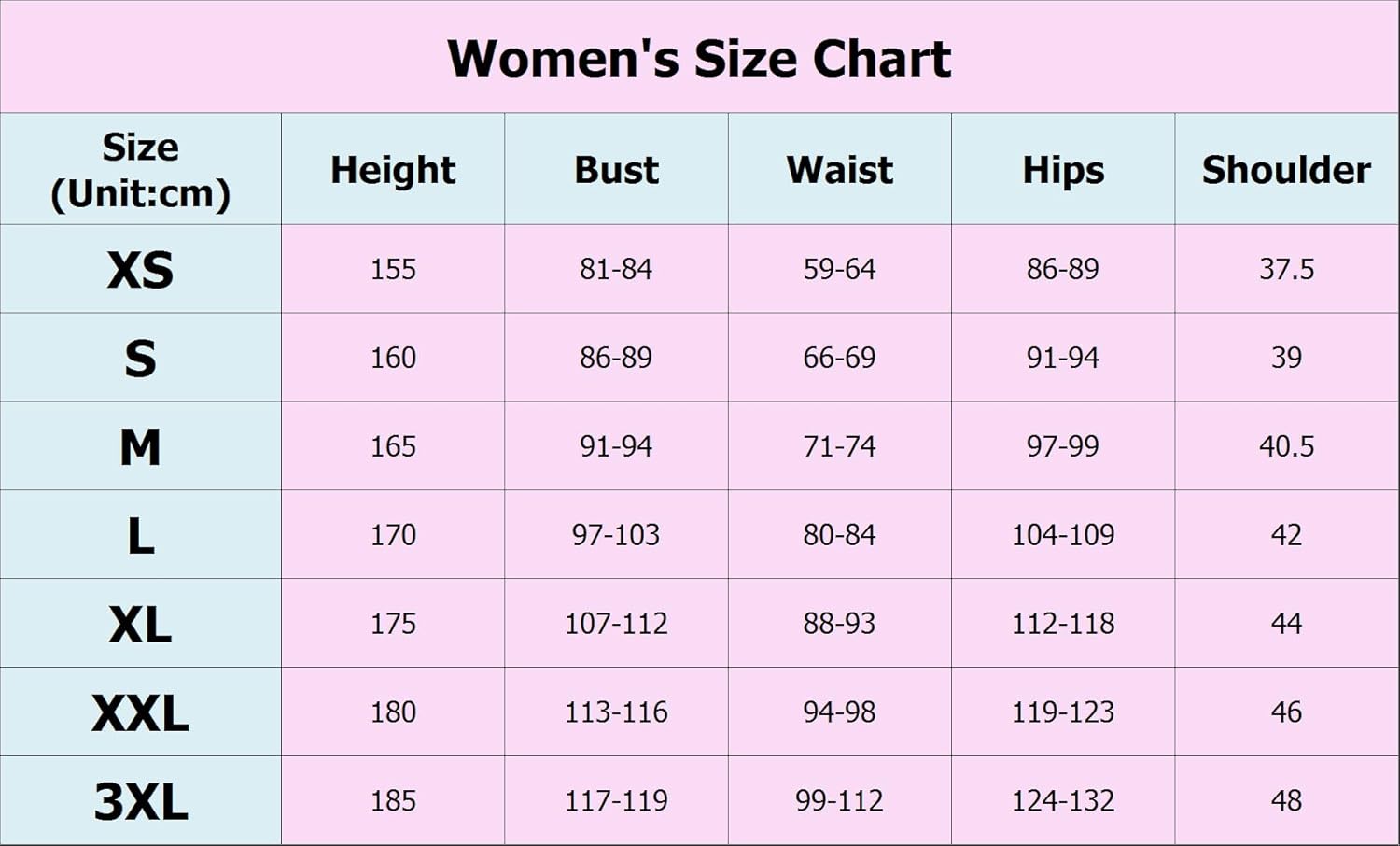Viewport: 1400px width, 846px height.
Task: Select the XL waist value 88-93
Action: 839,624
